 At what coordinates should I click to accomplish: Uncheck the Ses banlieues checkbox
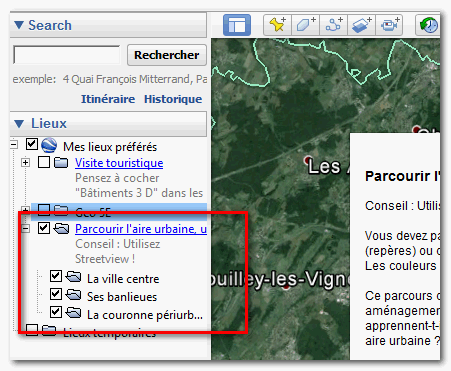point(56,294)
